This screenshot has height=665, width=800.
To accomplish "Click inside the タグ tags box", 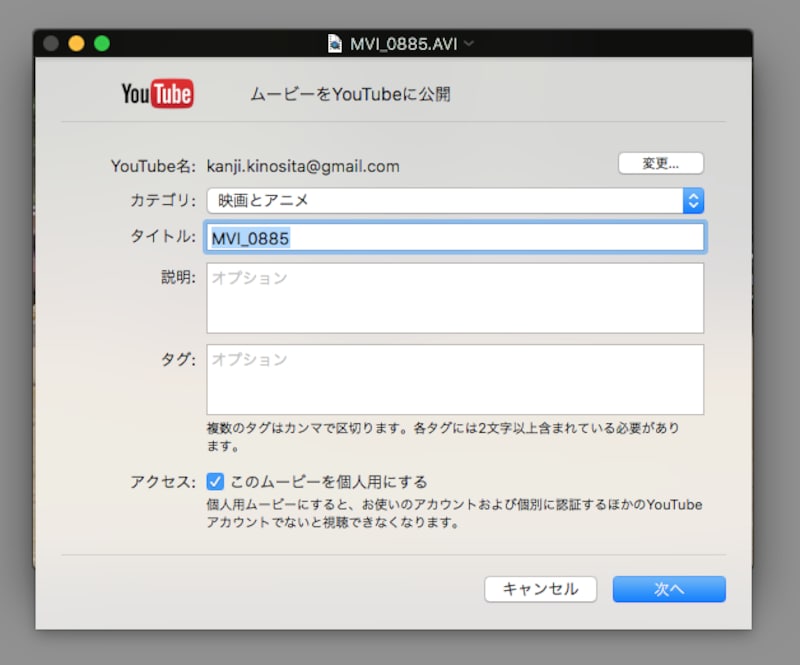I will click(x=455, y=378).
